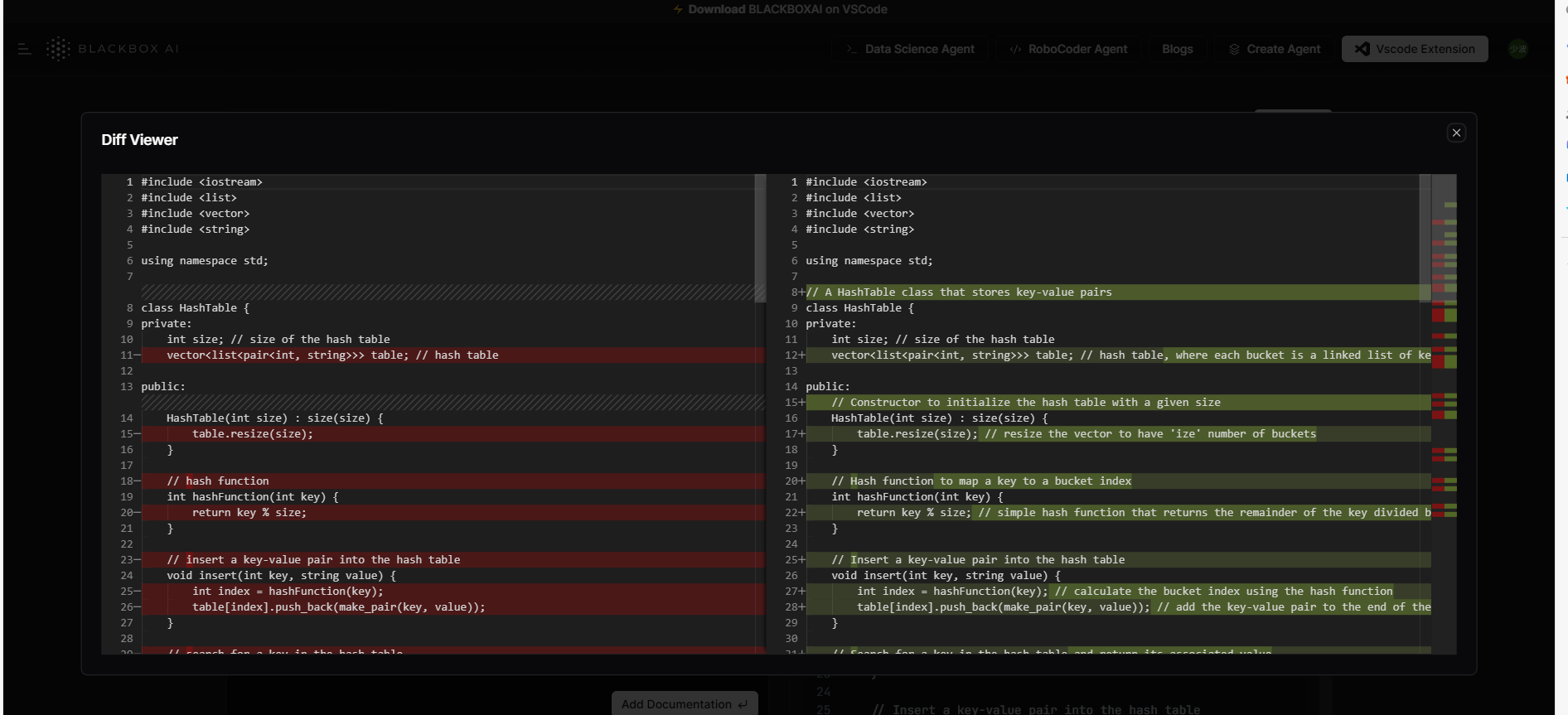Open the Create Agent page
Image resolution: width=1568 pixels, height=715 pixels.
(1274, 49)
